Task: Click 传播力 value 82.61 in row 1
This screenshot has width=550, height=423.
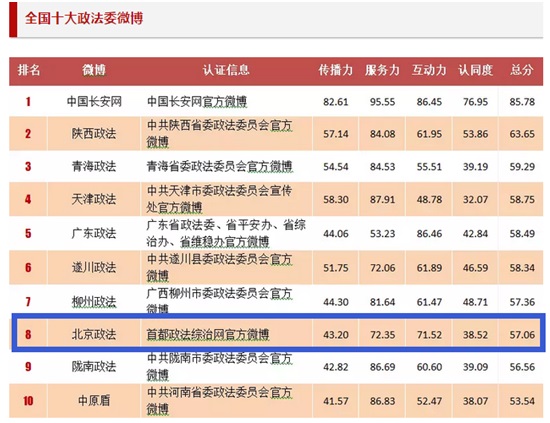Action: click(336, 102)
